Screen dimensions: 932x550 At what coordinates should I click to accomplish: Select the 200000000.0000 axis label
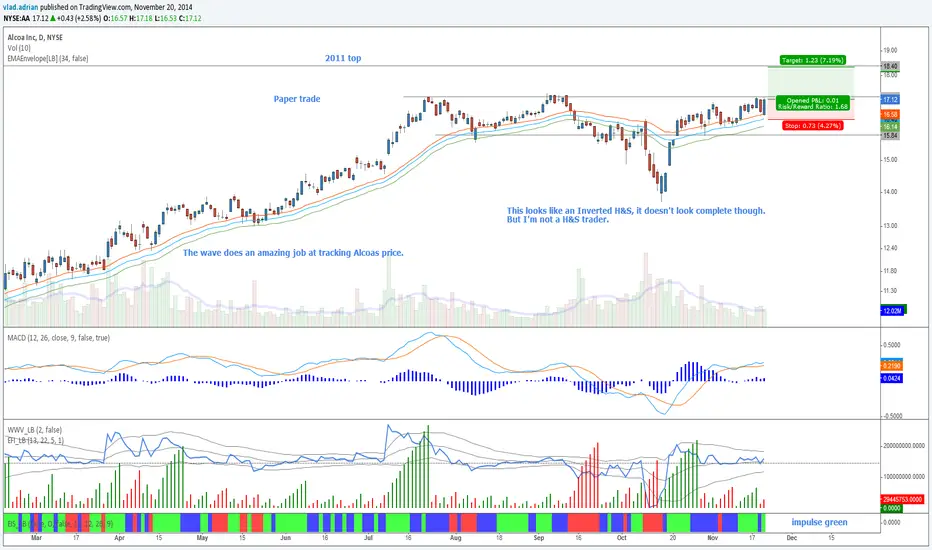tap(903, 445)
